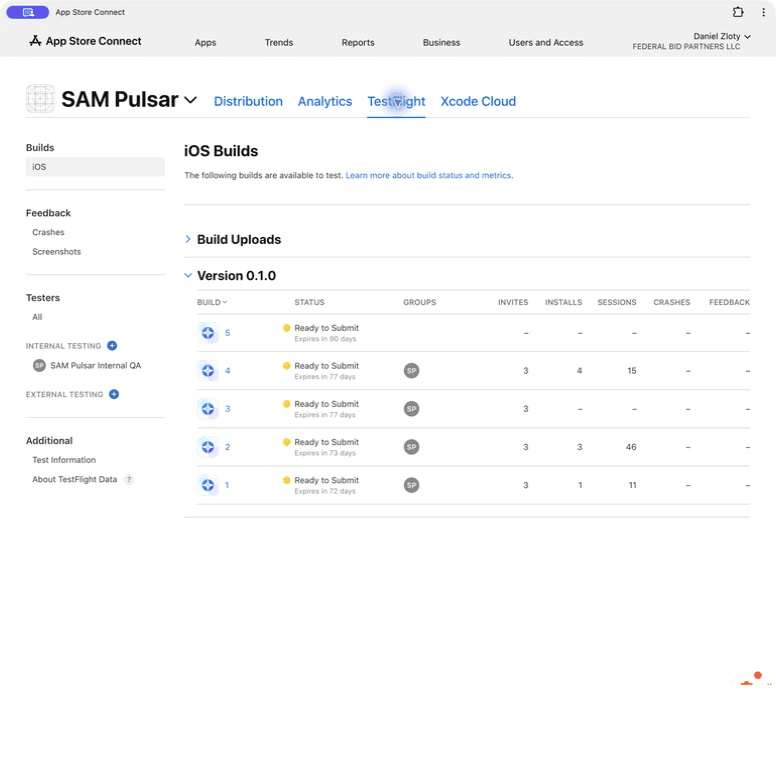Click the SP avatar for SAM Pulsar Internal QA
Screen dimensions: 776x769
pos(39,365)
